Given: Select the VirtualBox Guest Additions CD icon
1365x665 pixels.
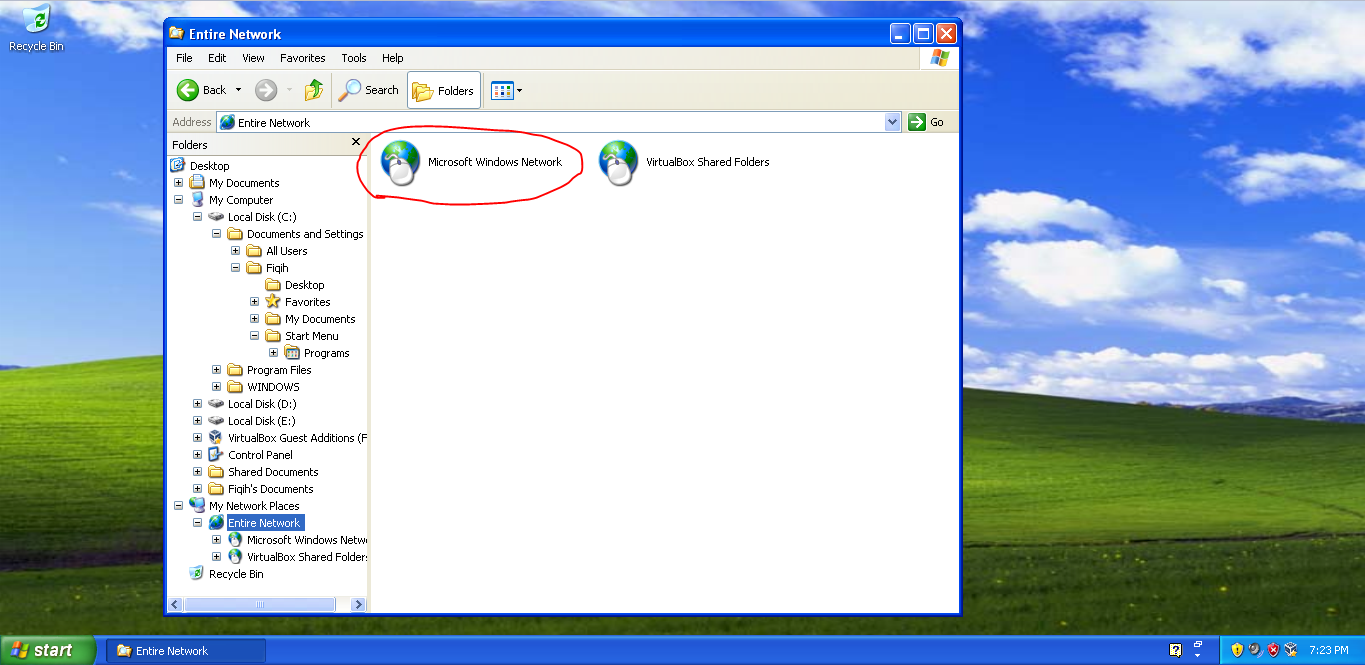Looking at the screenshot, I should tap(216, 438).
